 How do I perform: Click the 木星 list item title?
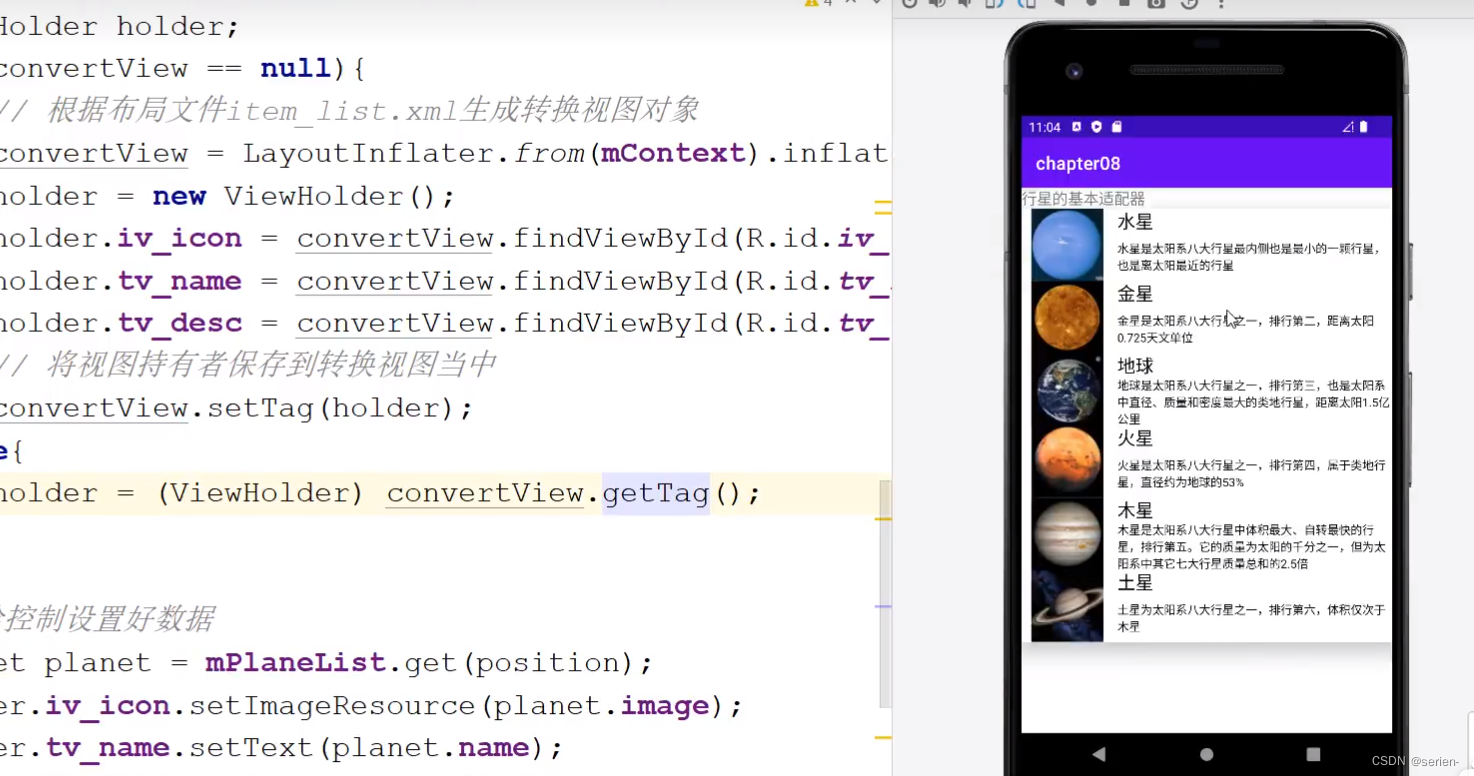pyautogui.click(x=1135, y=510)
